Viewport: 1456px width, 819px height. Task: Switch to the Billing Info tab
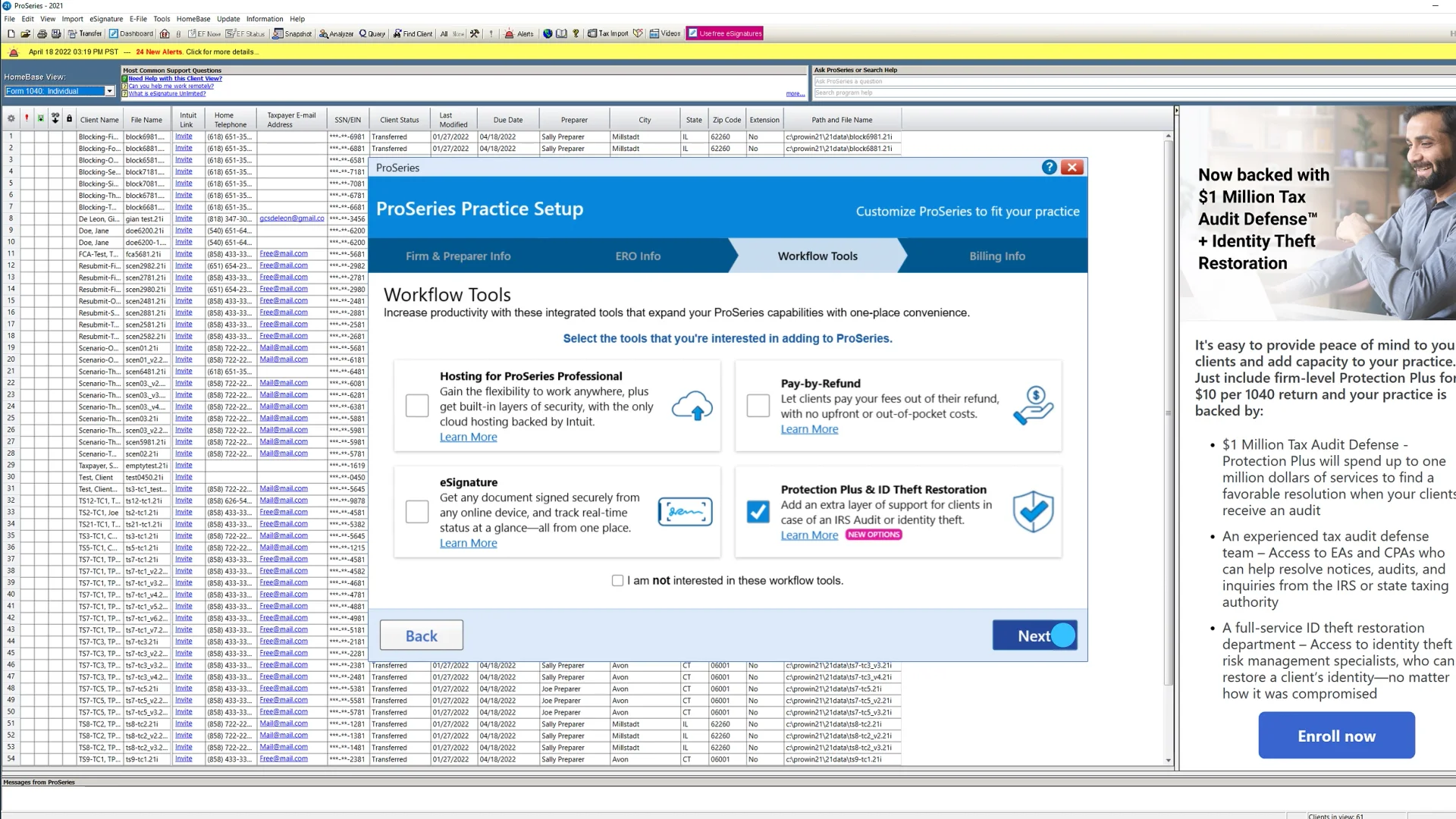(996, 256)
